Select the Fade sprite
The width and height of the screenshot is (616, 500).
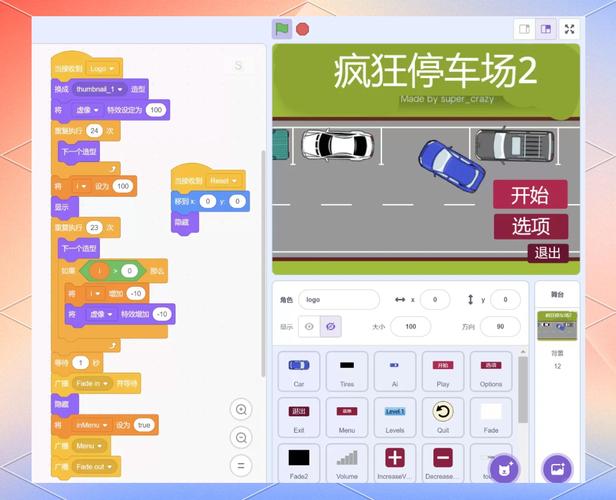point(491,418)
